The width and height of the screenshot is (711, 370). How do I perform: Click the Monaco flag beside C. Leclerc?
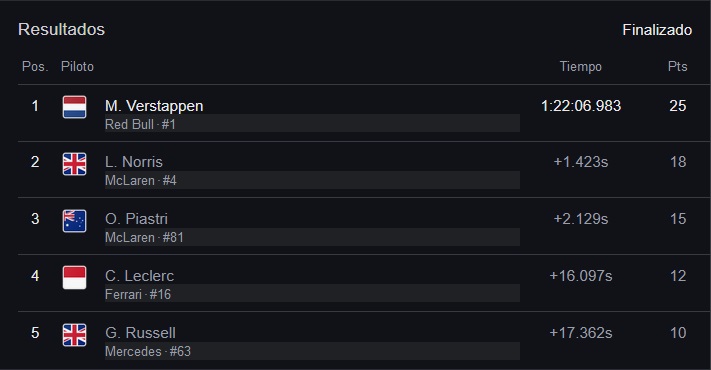(74, 278)
